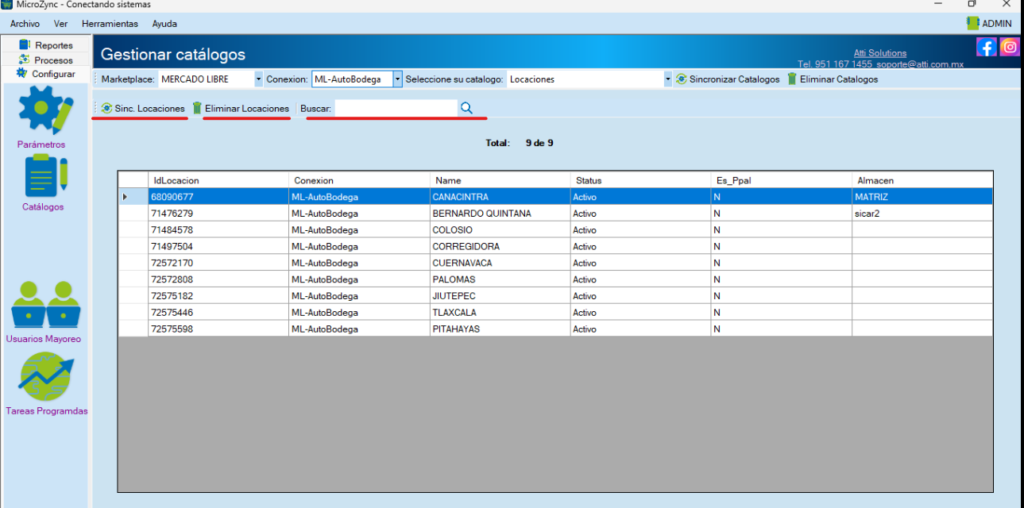The height and width of the screenshot is (508, 1024).
Task: Click the Instagram icon
Action: (x=1010, y=46)
